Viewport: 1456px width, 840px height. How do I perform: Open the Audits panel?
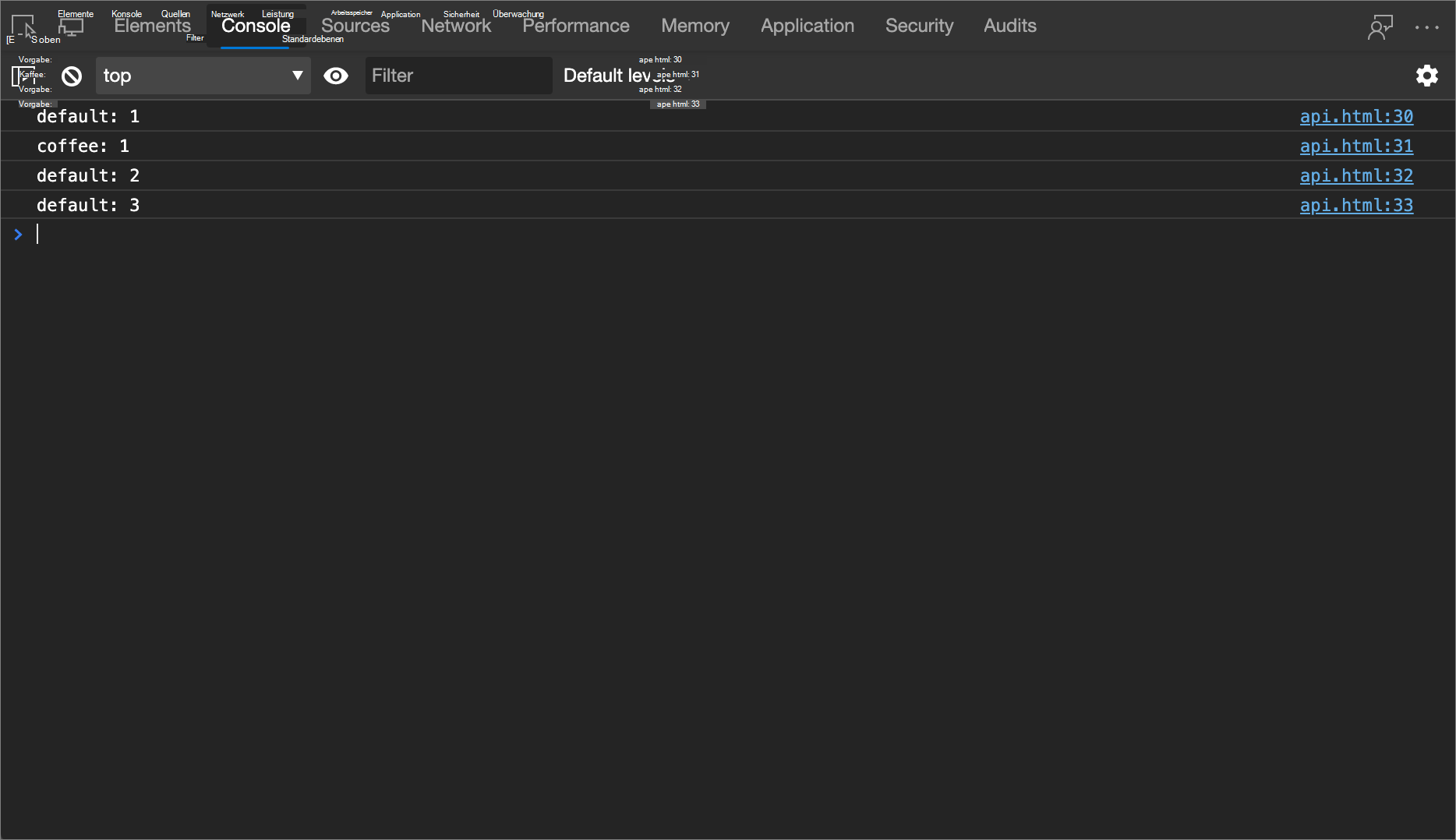pos(1009,26)
